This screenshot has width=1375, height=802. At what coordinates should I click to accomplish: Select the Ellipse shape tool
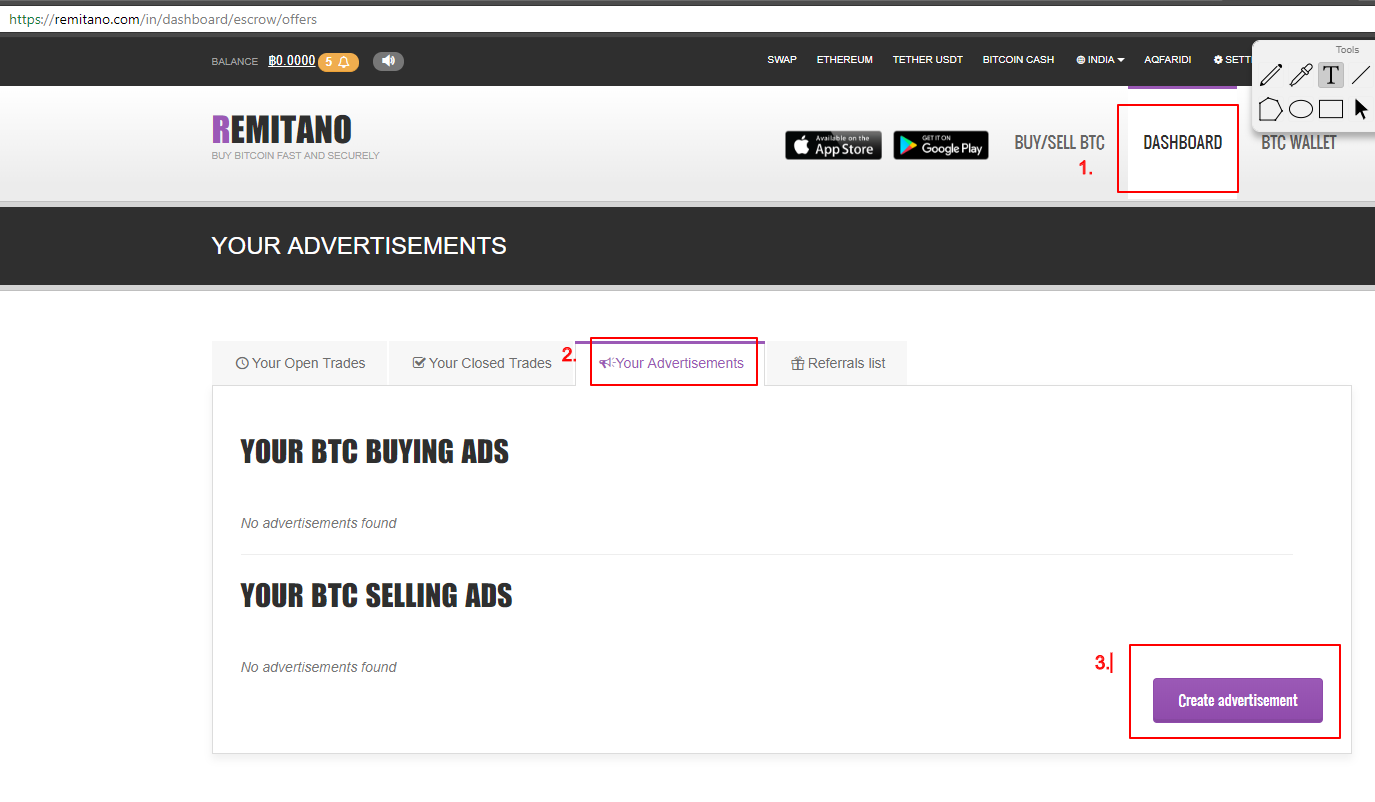(x=1301, y=109)
